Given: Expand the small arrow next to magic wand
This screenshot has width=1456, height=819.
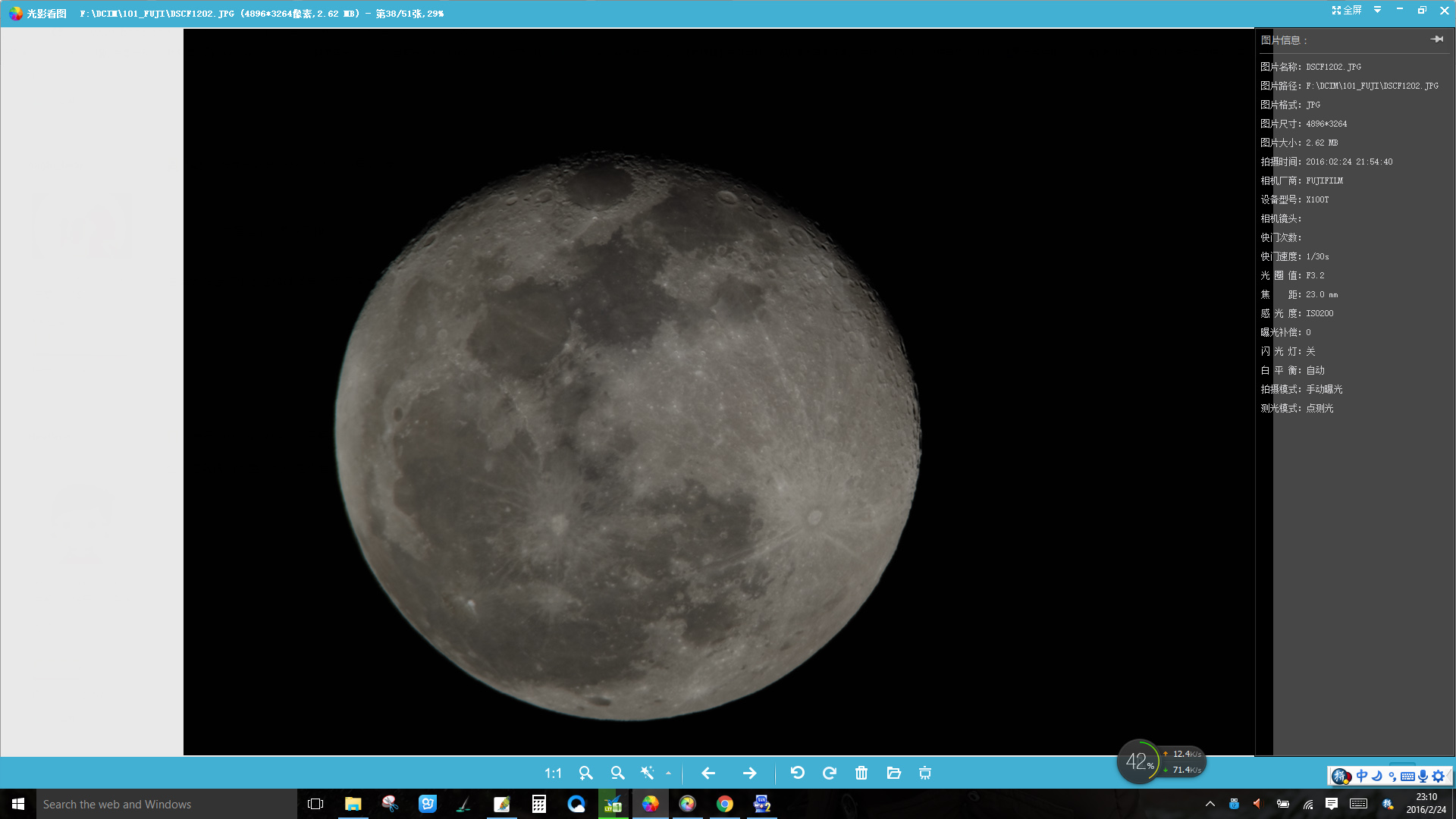Looking at the screenshot, I should [x=668, y=773].
